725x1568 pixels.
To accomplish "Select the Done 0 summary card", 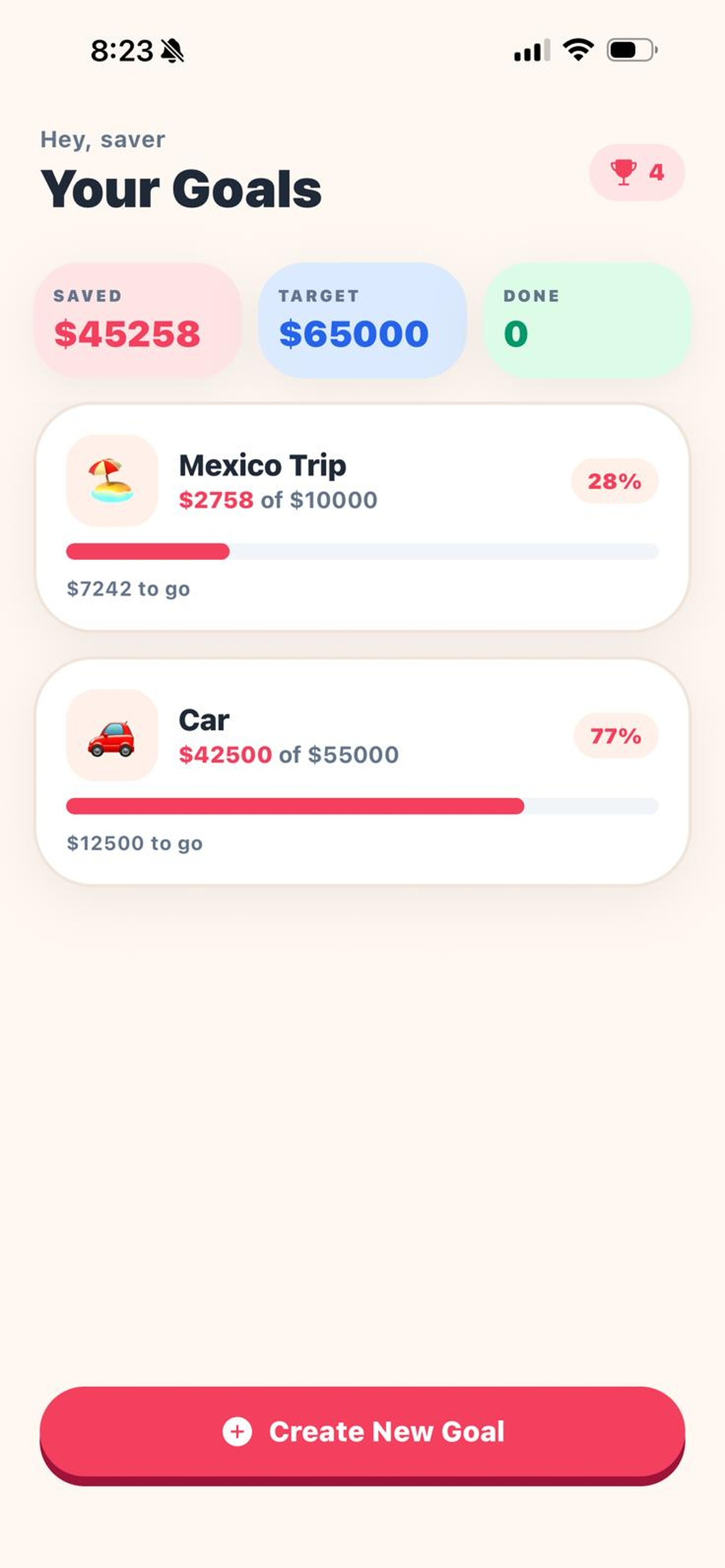I will (587, 320).
